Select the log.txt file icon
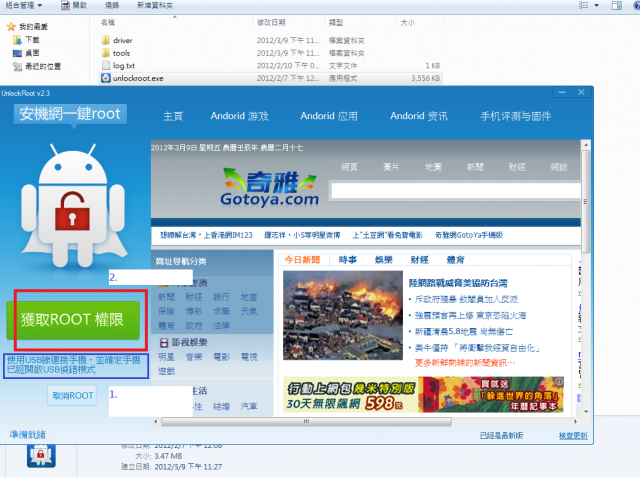Viewport: 640px width, 479px height. [x=106, y=66]
